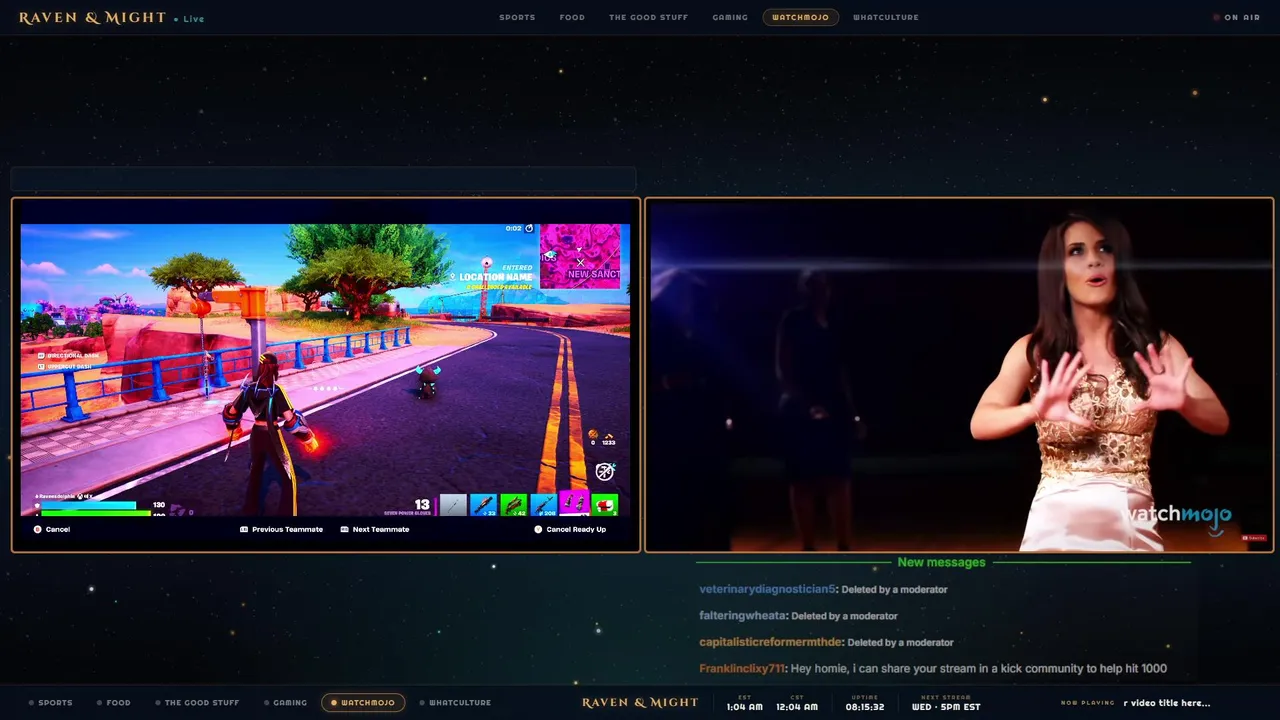This screenshot has width=1280, height=720.
Task: Click the game stream video panel
Action: [326, 375]
